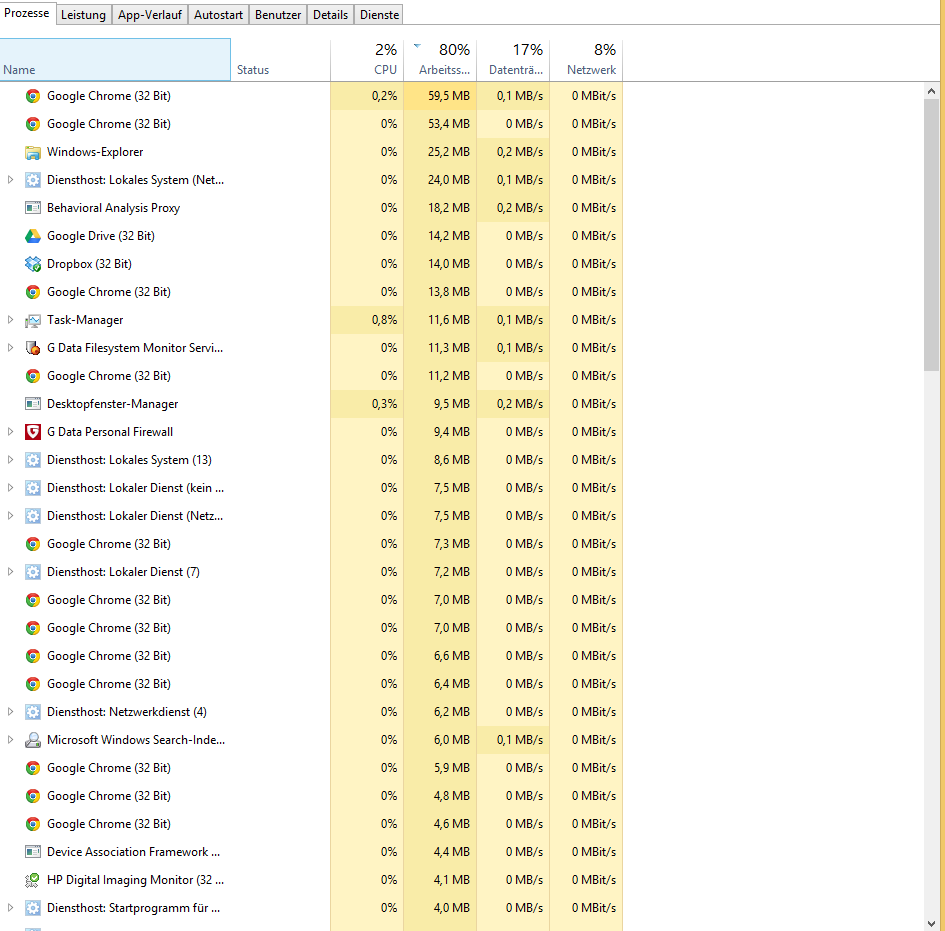This screenshot has height=931, width=945.
Task: Click the gear icon of Diensthost: Netzwerkdienst (4)
Action: tap(33, 712)
